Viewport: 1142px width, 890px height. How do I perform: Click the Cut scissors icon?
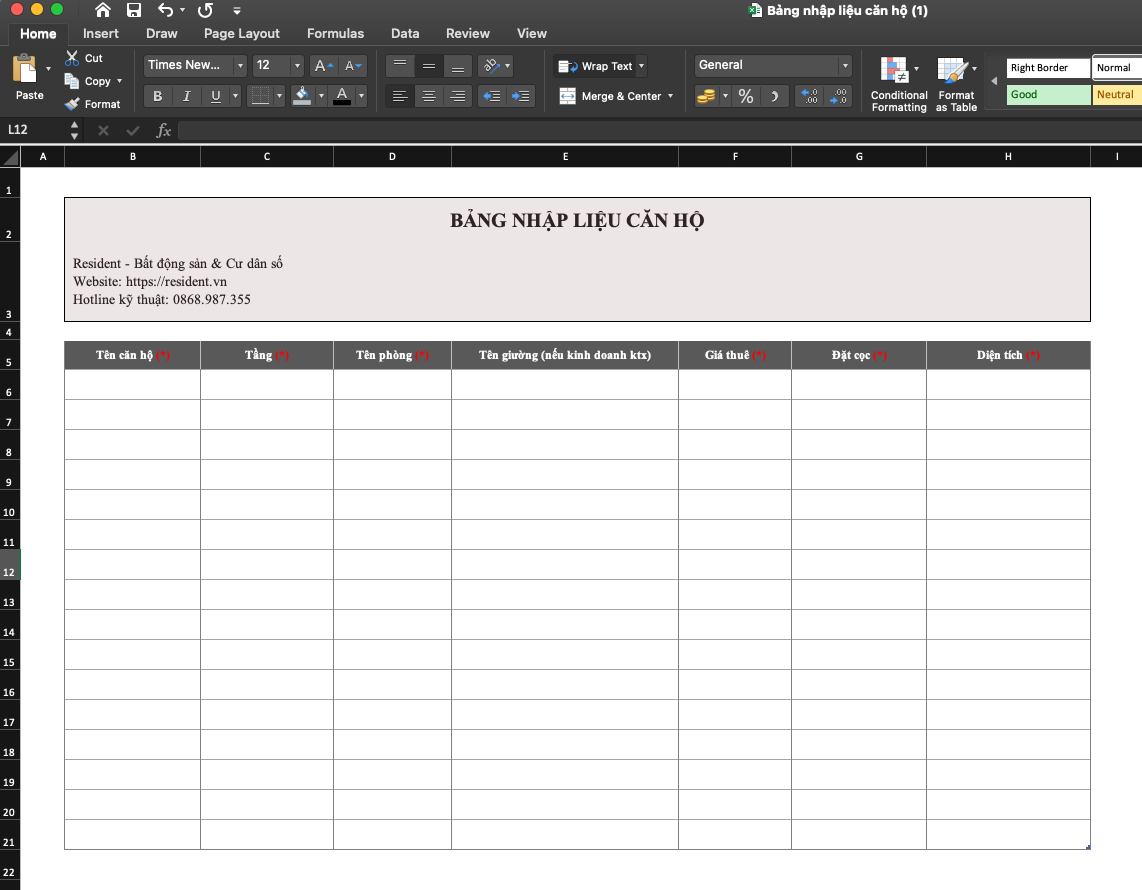72,58
